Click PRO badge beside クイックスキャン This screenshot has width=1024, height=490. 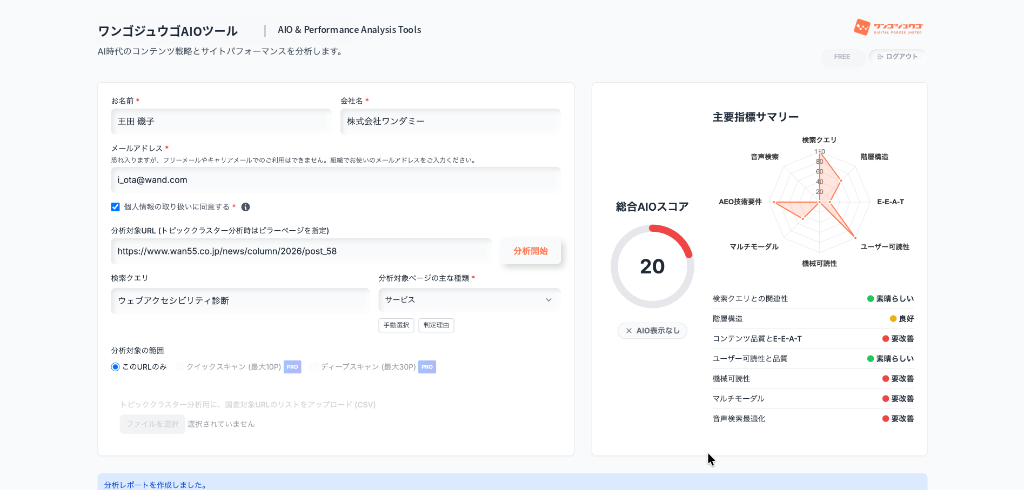[x=293, y=367]
